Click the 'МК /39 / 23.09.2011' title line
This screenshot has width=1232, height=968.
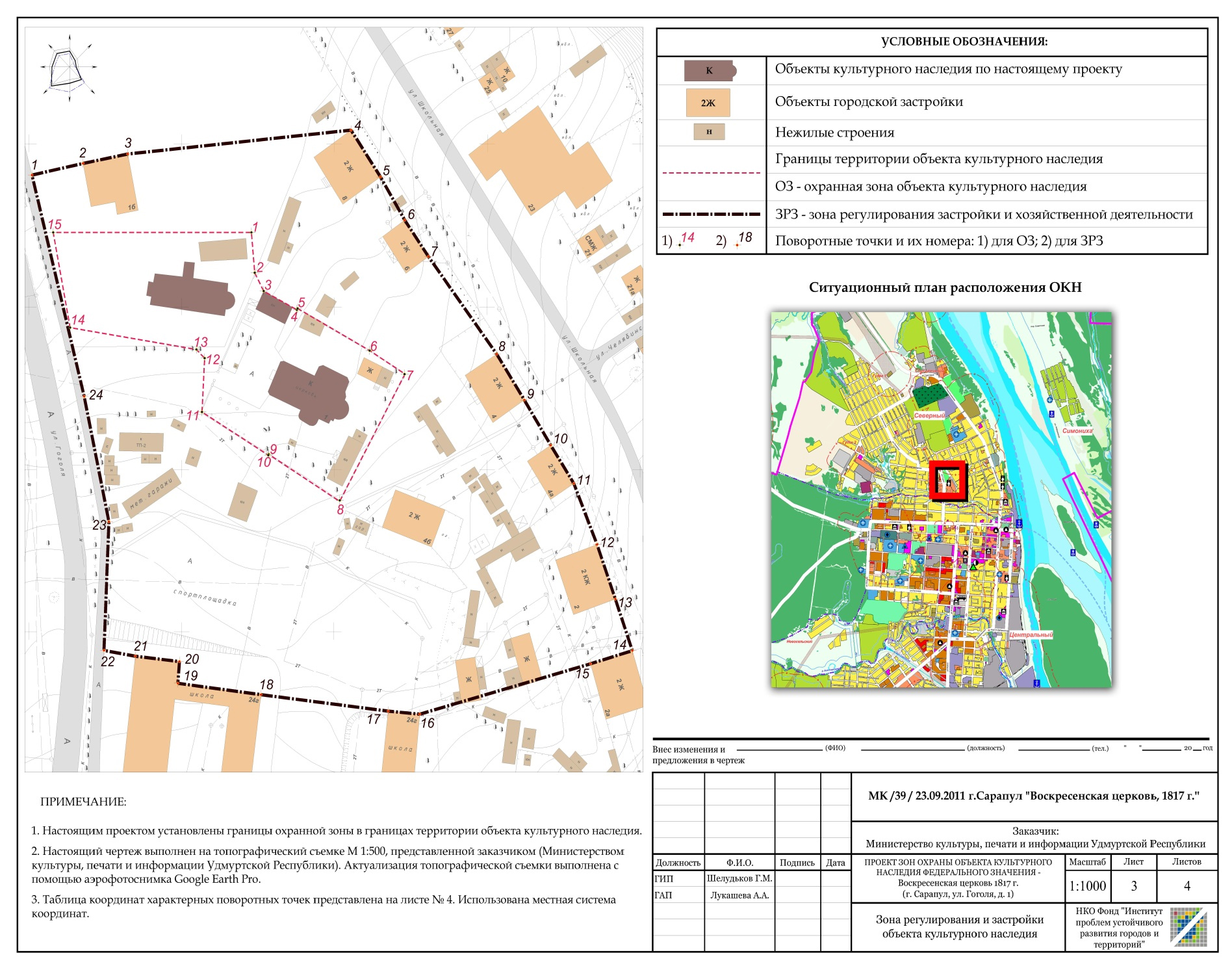click(x=1034, y=796)
